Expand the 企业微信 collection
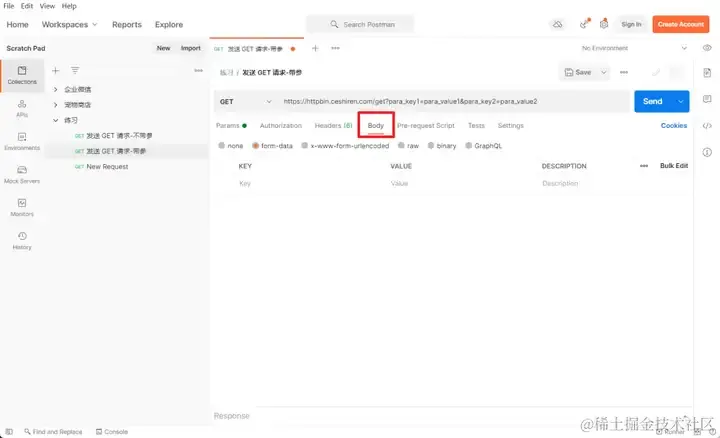Screen dimensions: 720x438 pyautogui.click(x=56, y=89)
